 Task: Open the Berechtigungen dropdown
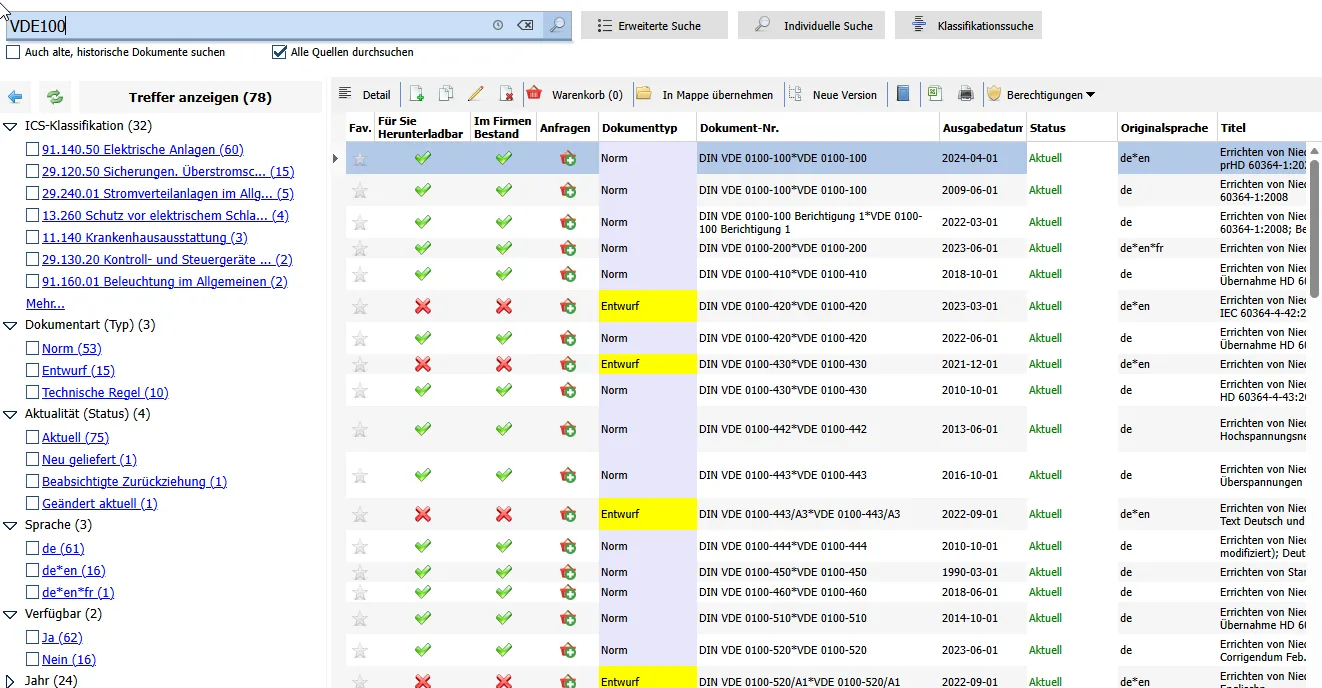(1041, 95)
